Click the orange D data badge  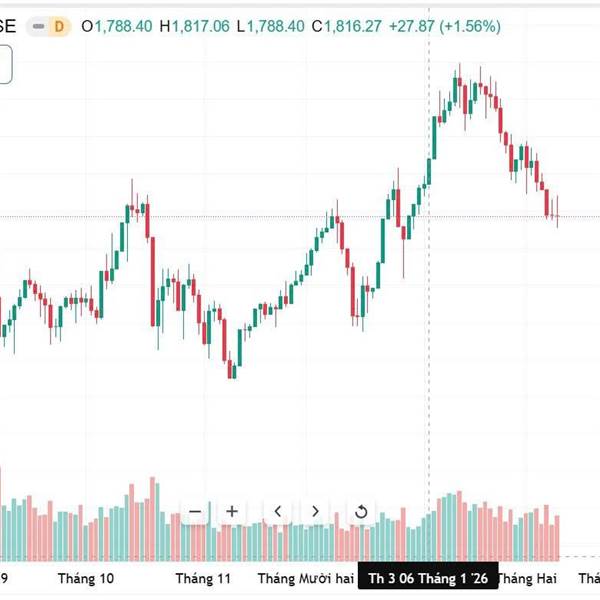tap(59, 27)
